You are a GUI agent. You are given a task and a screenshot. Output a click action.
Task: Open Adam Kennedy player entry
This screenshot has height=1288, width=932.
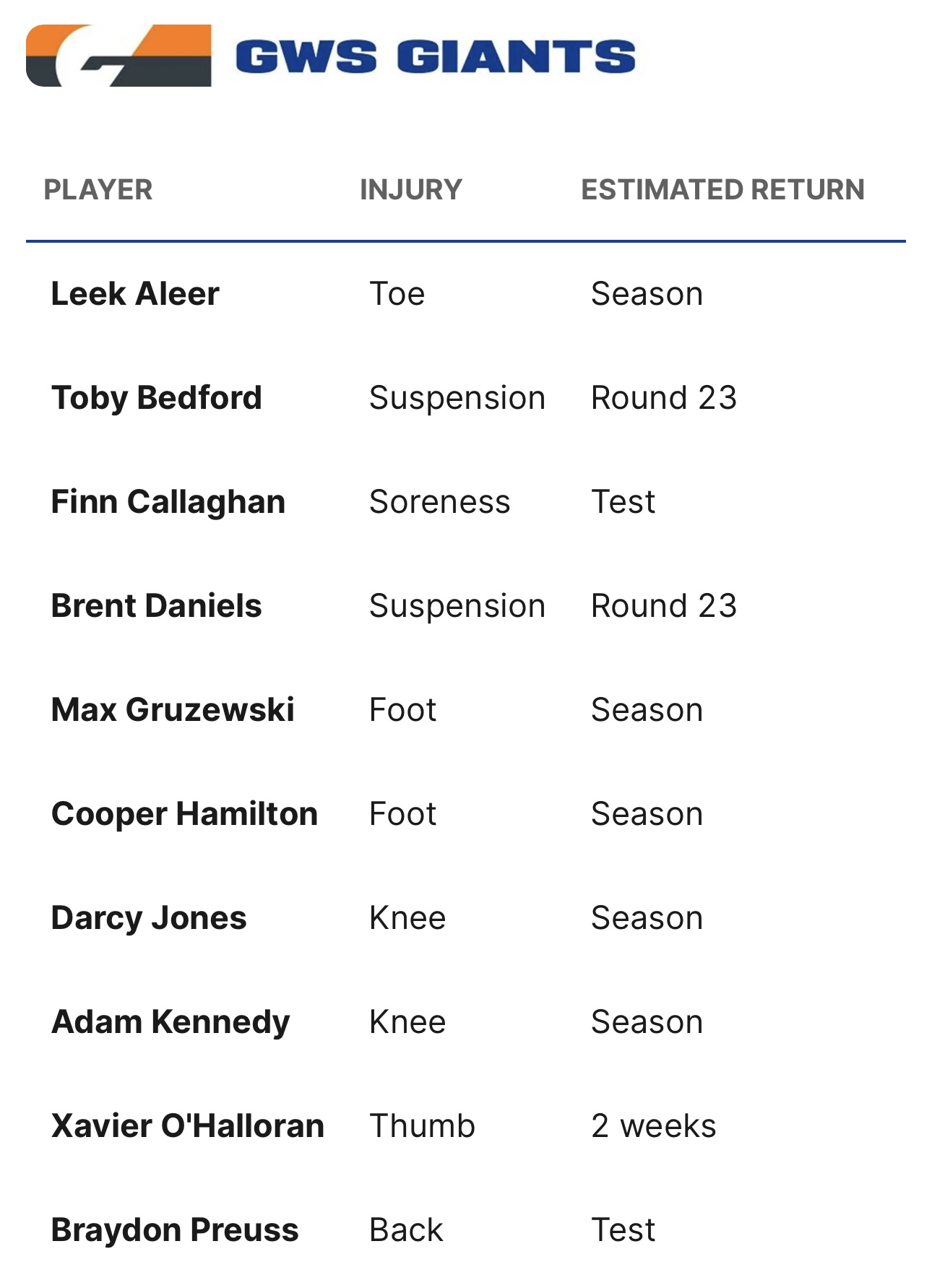point(171,1022)
